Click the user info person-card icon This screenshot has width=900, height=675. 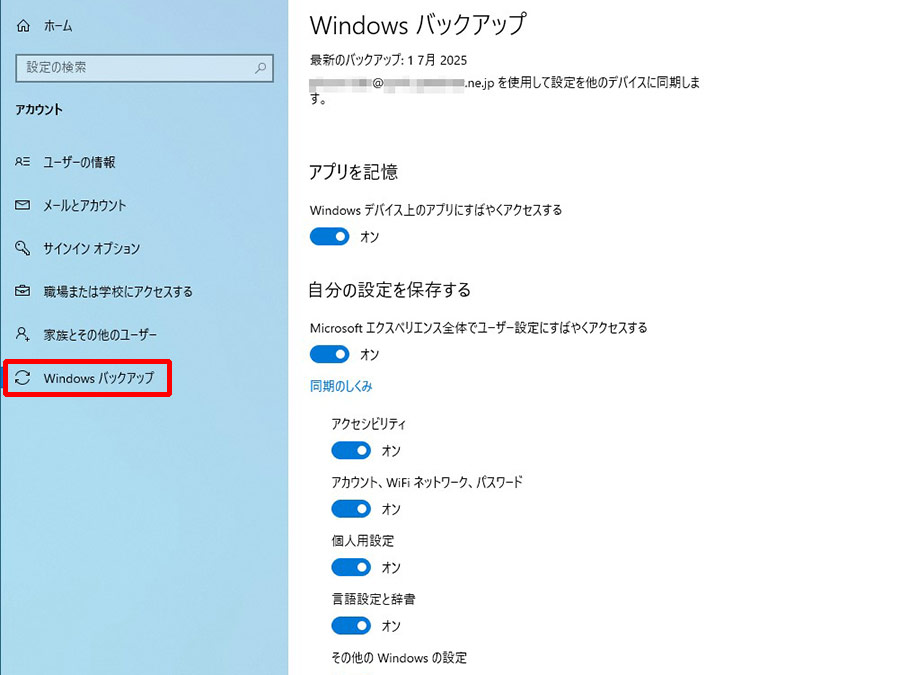(x=22, y=162)
